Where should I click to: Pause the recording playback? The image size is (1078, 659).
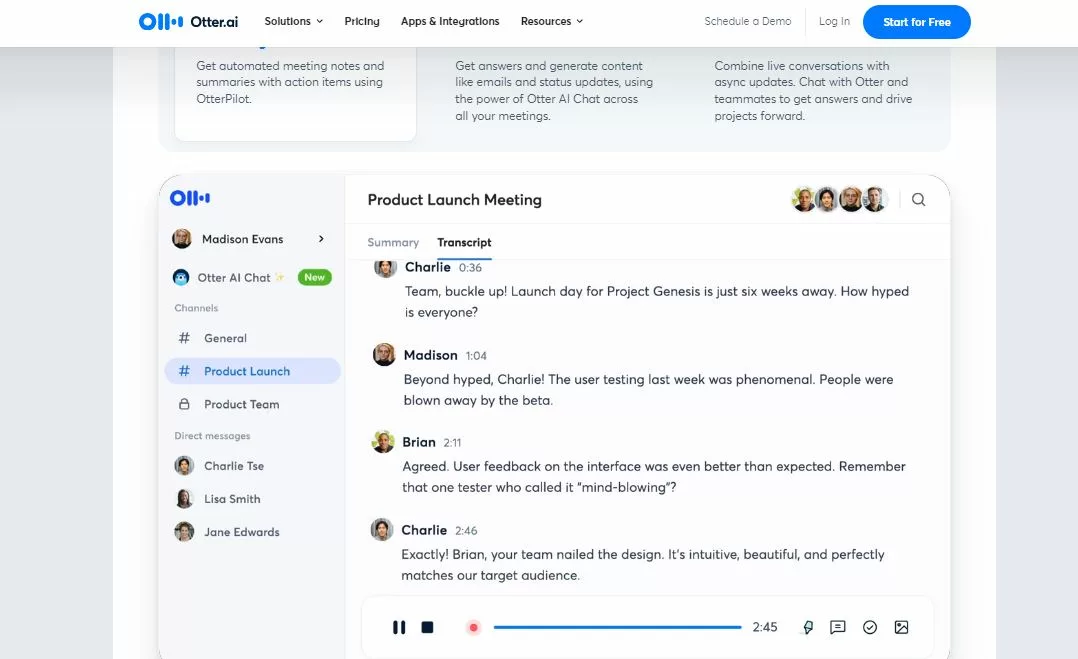(x=399, y=627)
